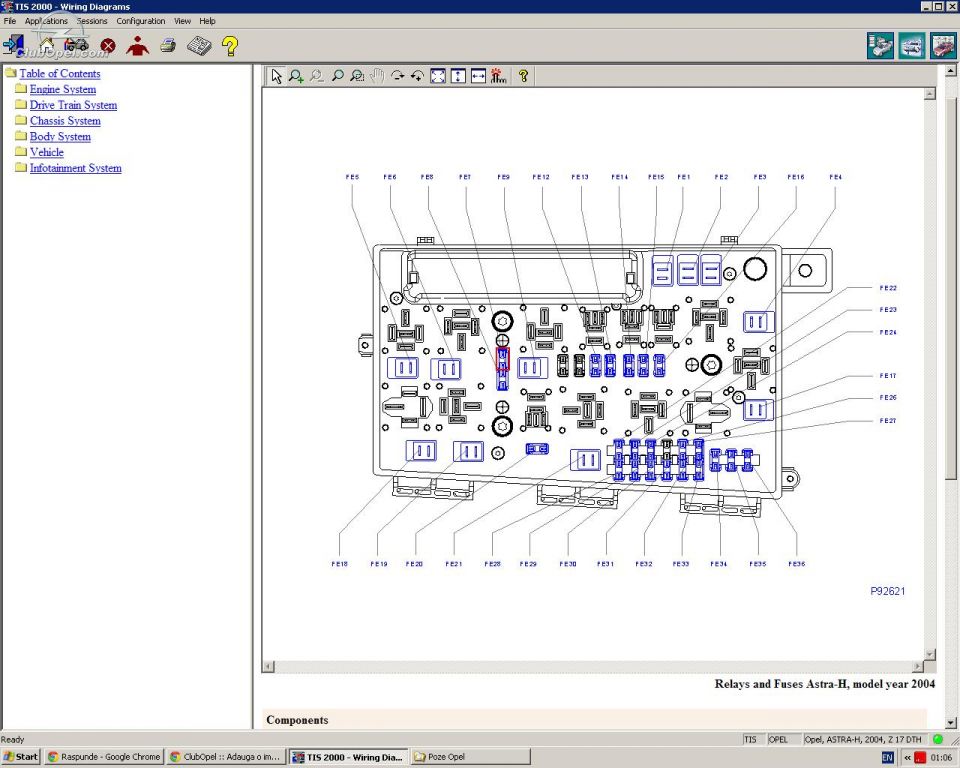The height and width of the screenshot is (768, 960).
Task: Switch to Raspunde - Google Chrome taskbar window
Action: (x=104, y=757)
